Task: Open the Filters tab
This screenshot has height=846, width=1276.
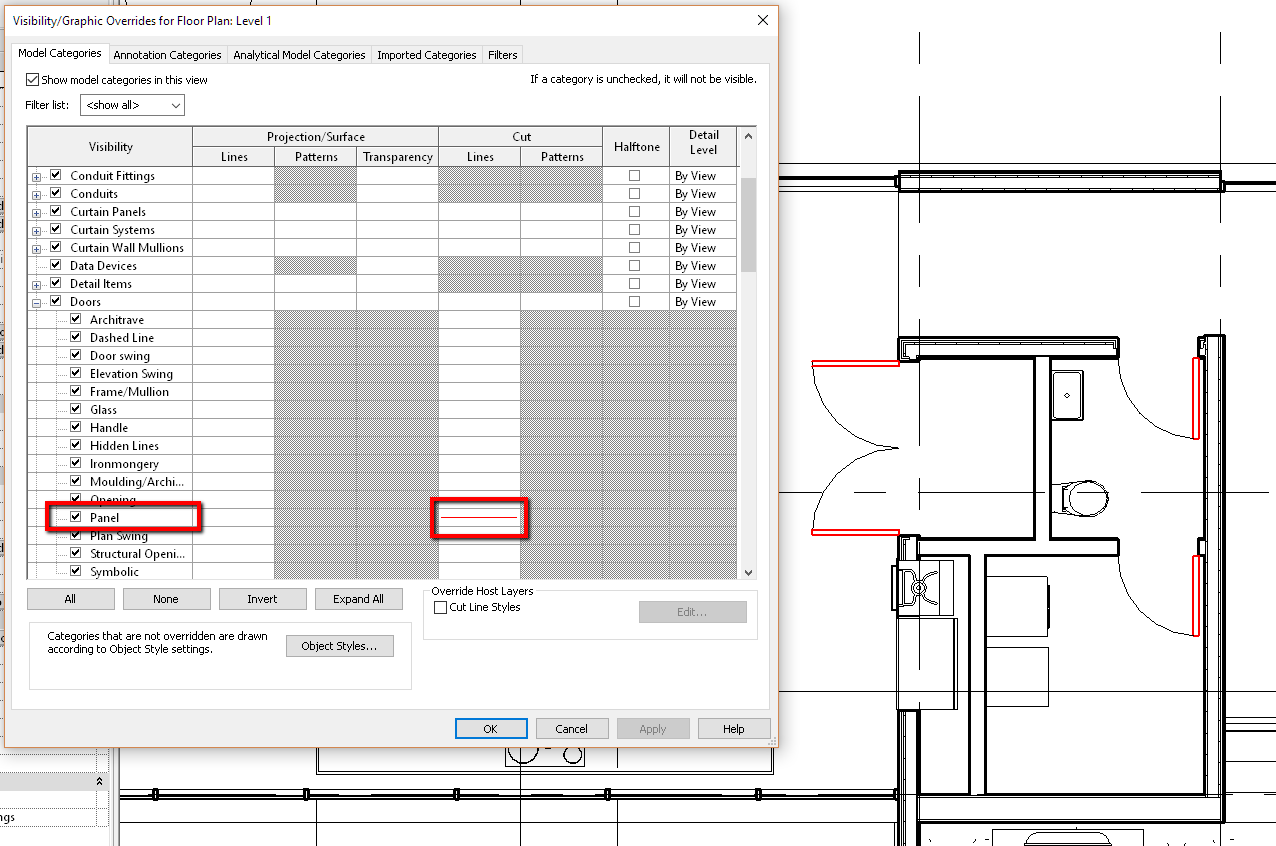Action: 502,55
